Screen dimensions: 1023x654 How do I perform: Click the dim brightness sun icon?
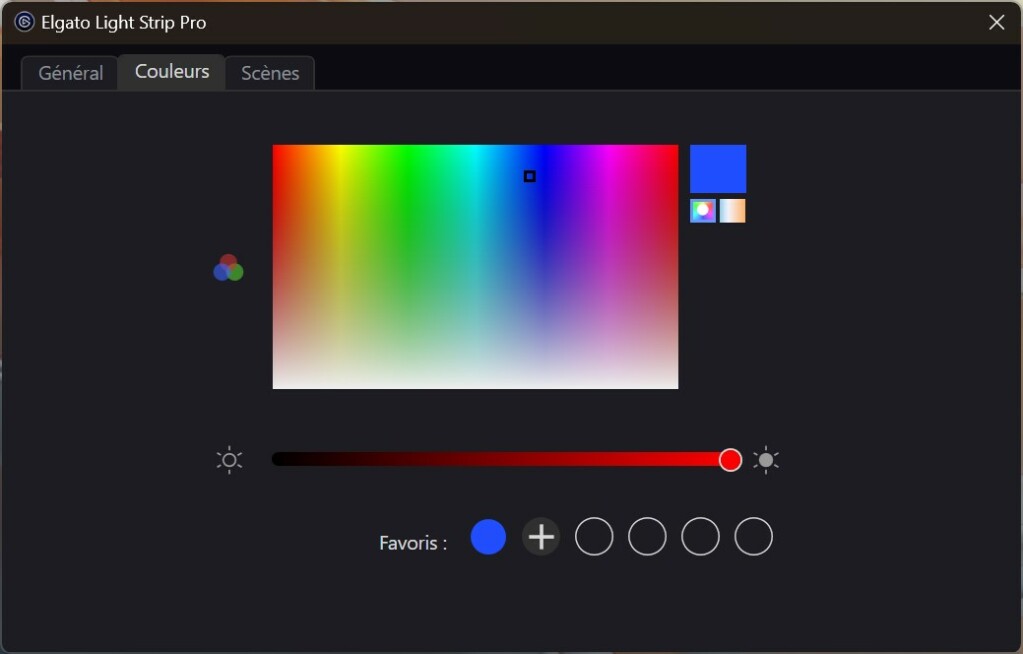click(x=229, y=459)
